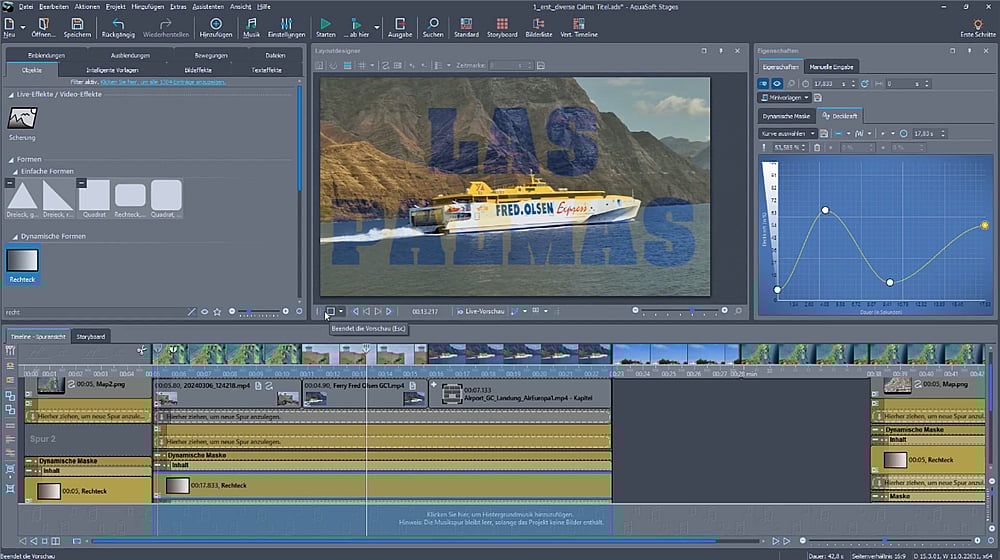Image resolution: width=1000 pixels, height=560 pixels.
Task: Open the Extras menu
Action: [178, 6]
